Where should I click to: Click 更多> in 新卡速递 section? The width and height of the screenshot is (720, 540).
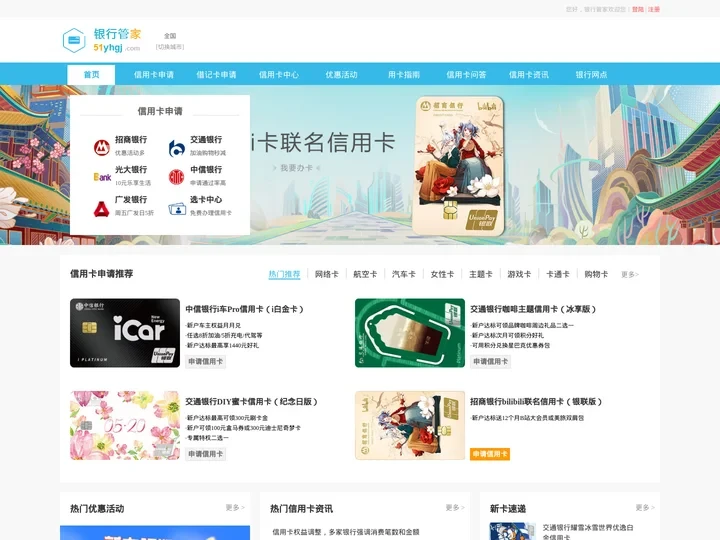coord(645,507)
